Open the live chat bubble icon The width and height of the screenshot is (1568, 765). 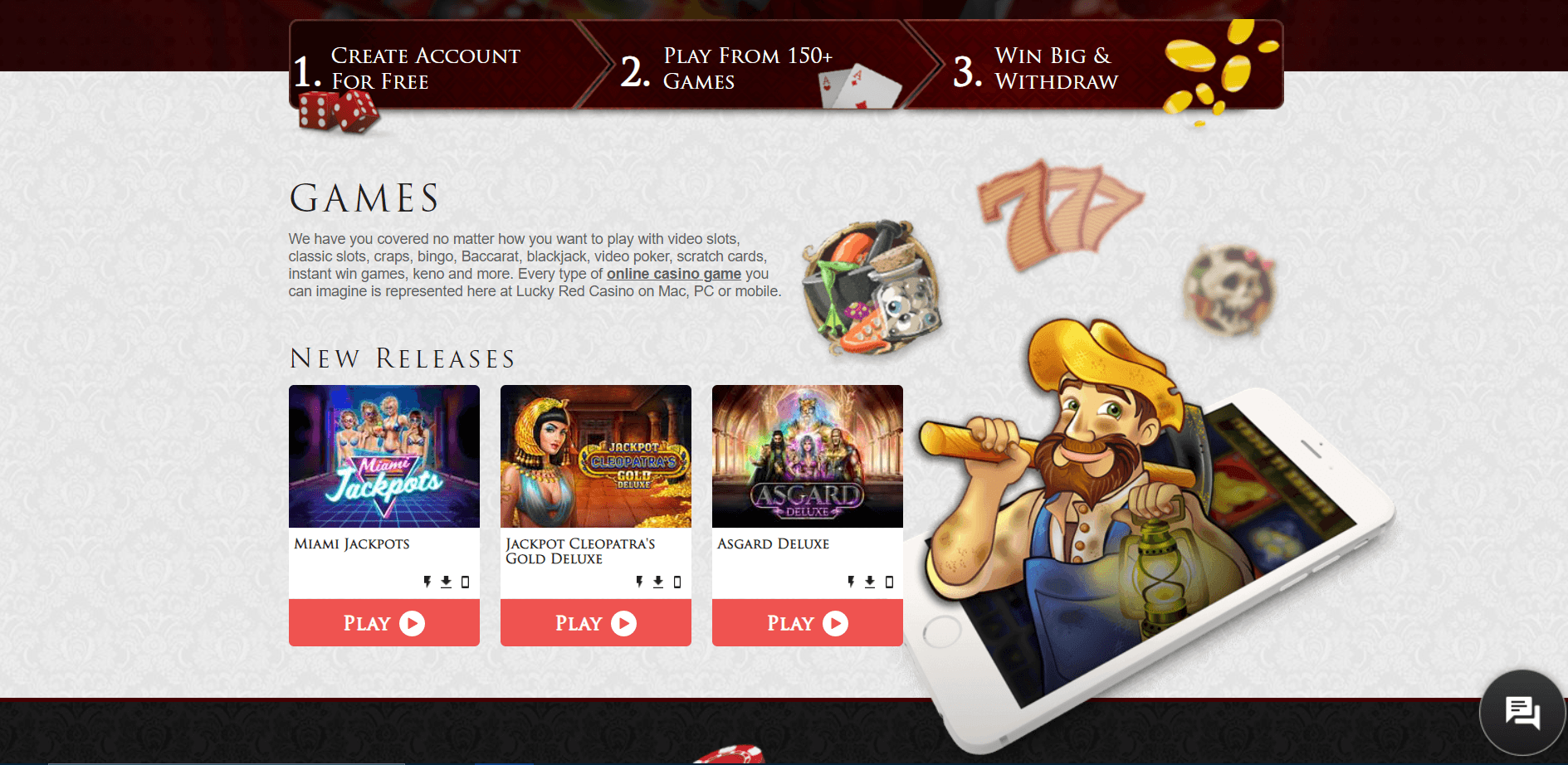click(1522, 713)
